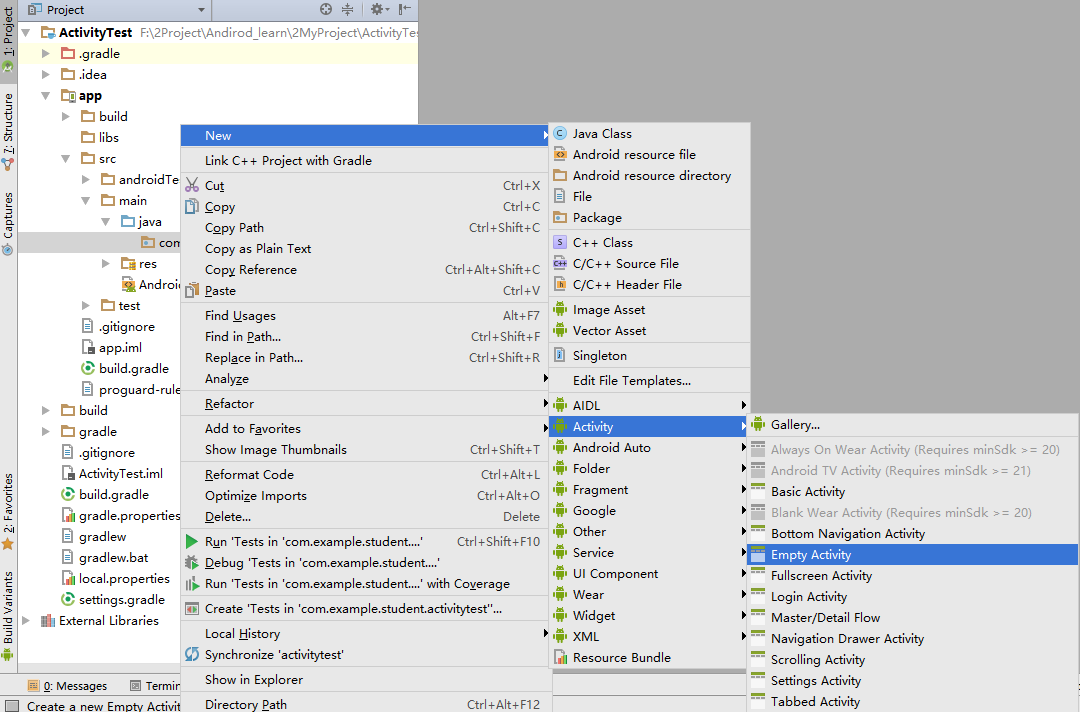Click the C++ Class icon
This screenshot has height=712, width=1080.
pos(561,242)
